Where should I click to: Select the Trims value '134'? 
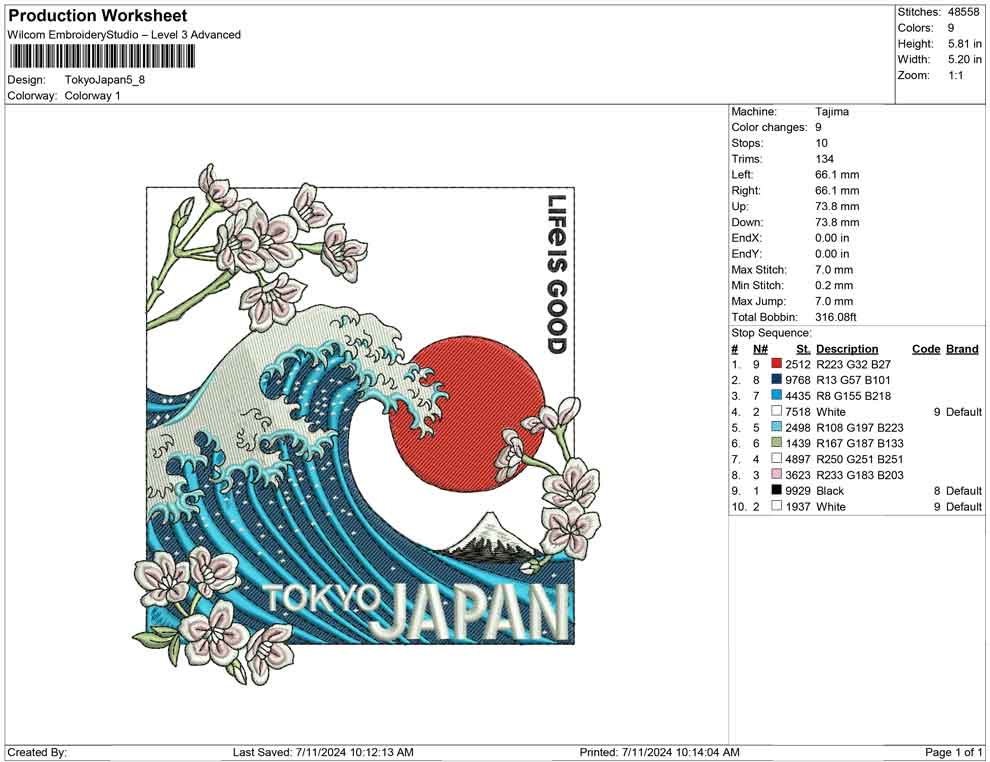[x=824, y=159]
